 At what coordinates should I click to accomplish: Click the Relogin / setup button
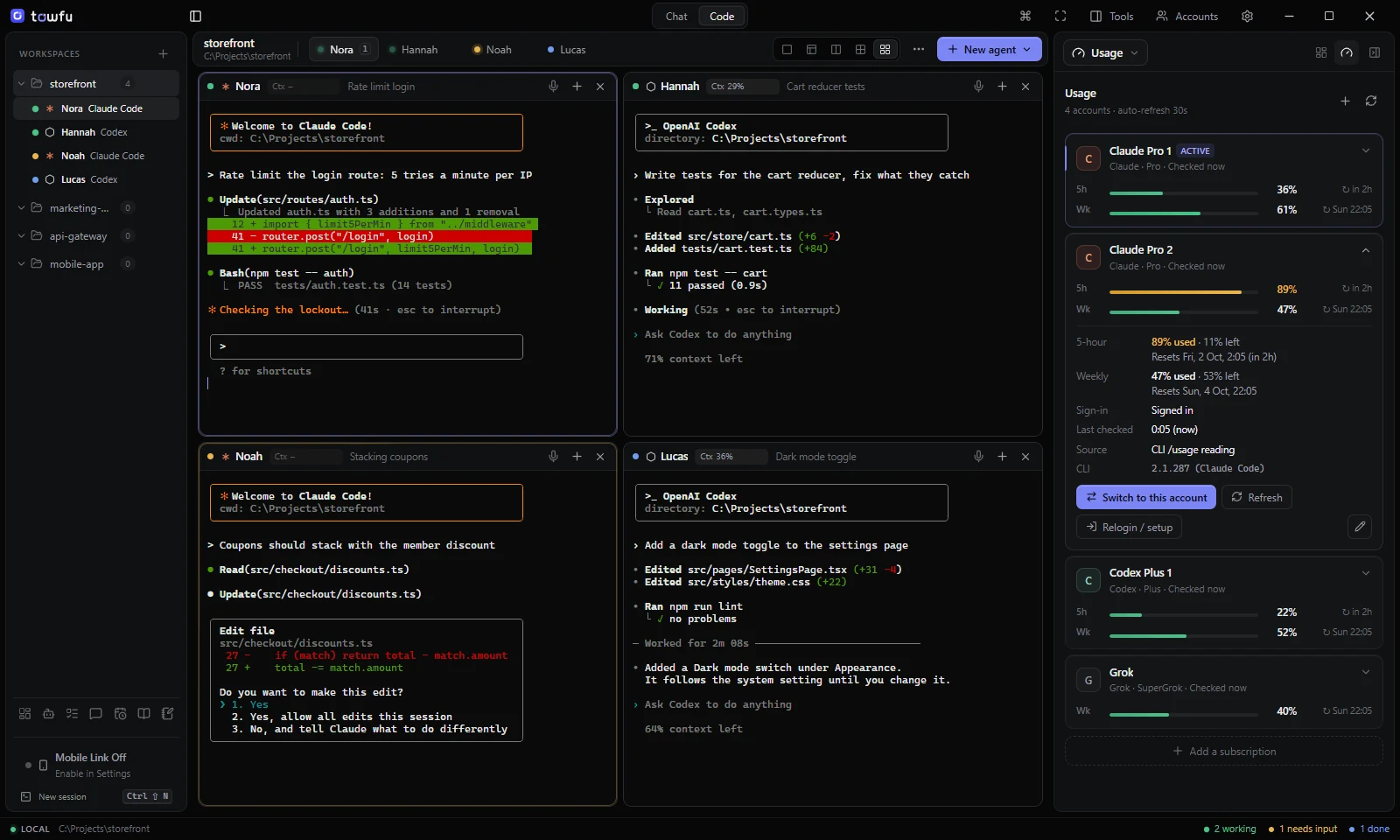[1129, 527]
